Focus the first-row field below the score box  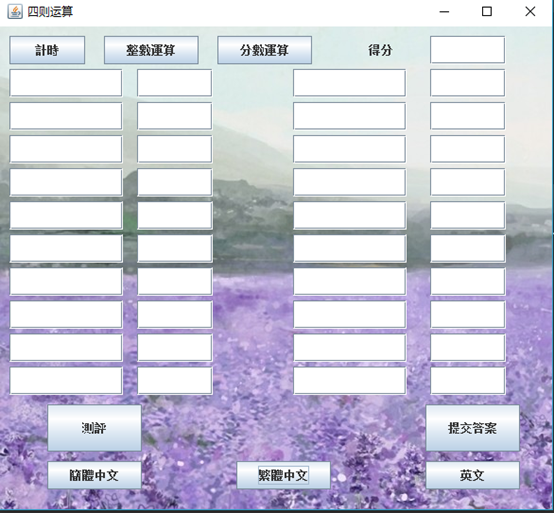467,83
